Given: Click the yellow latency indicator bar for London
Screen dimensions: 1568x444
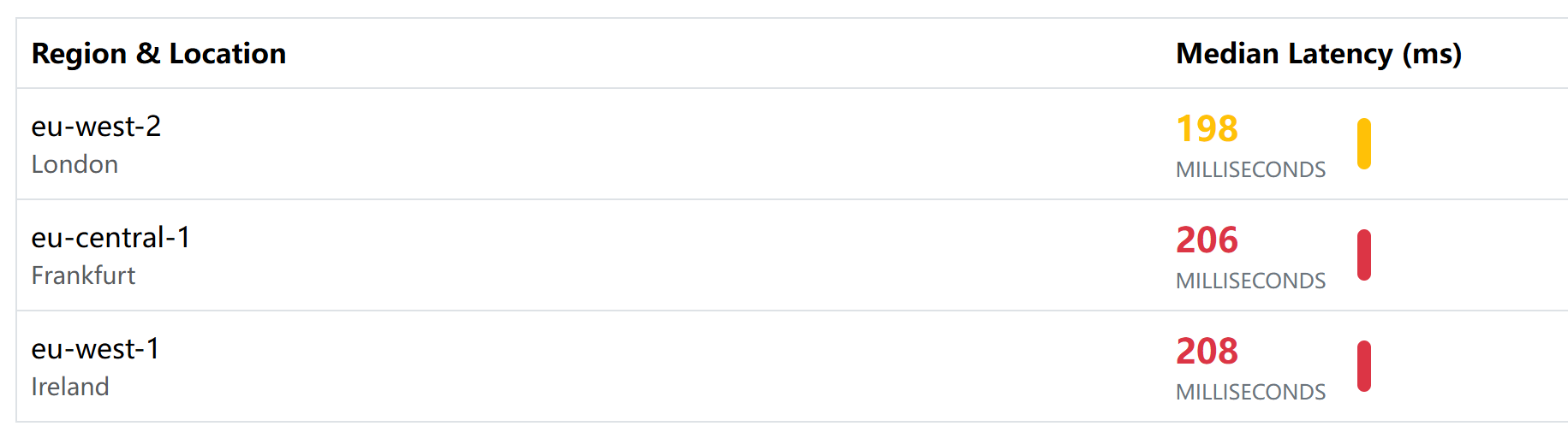Looking at the screenshot, I should (x=1364, y=144).
